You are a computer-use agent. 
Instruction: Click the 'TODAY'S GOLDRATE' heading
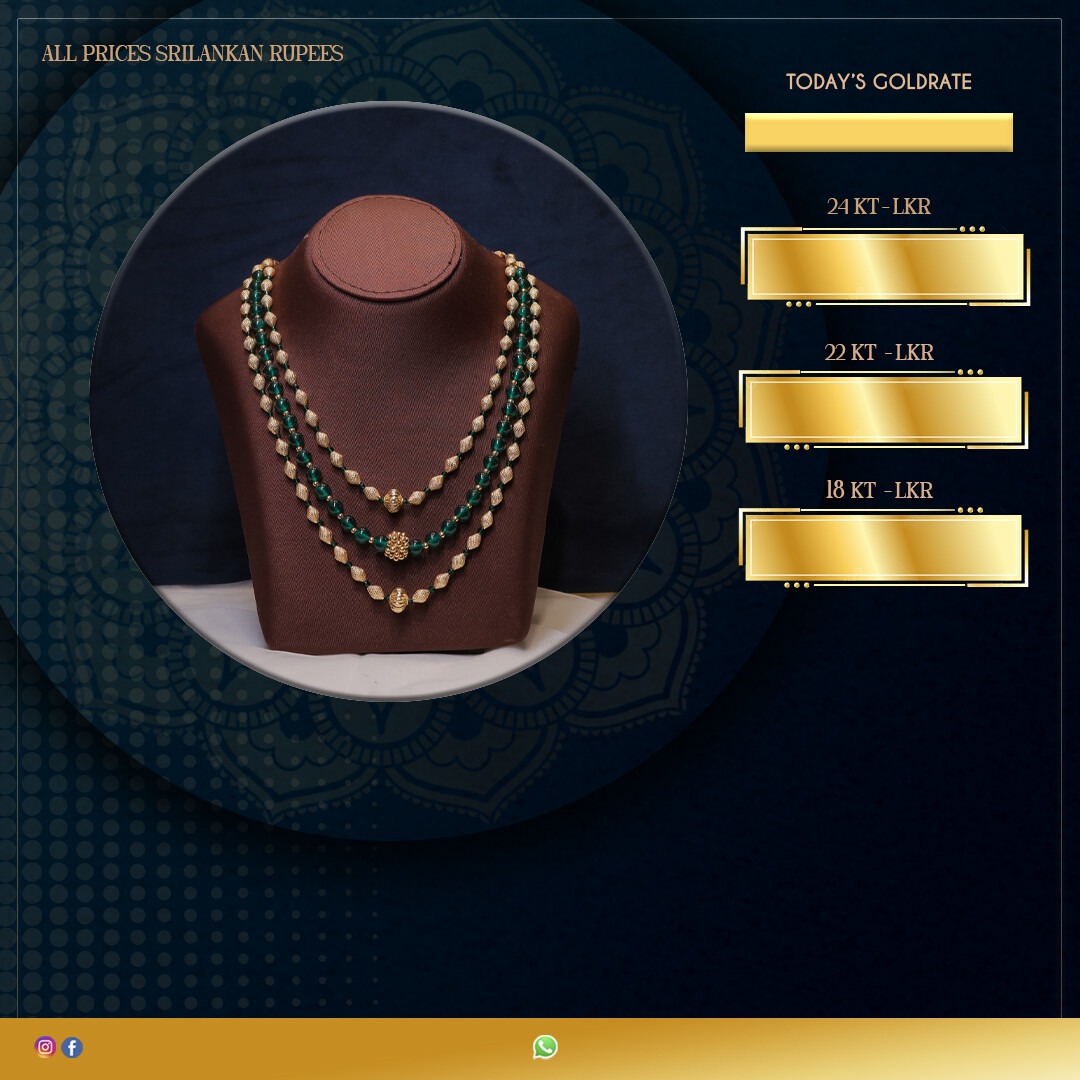click(879, 82)
